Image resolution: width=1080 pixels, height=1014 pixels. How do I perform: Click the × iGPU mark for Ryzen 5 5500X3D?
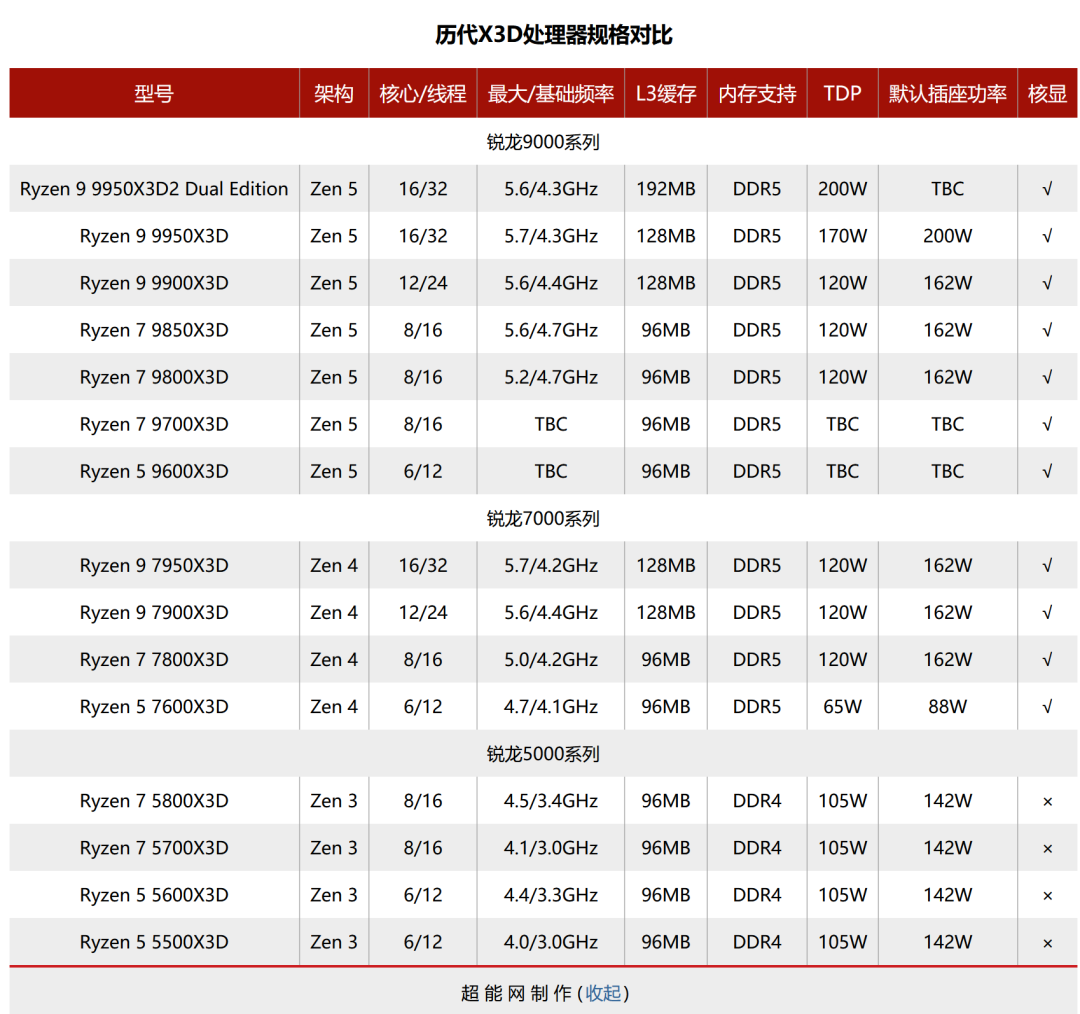click(x=1048, y=943)
